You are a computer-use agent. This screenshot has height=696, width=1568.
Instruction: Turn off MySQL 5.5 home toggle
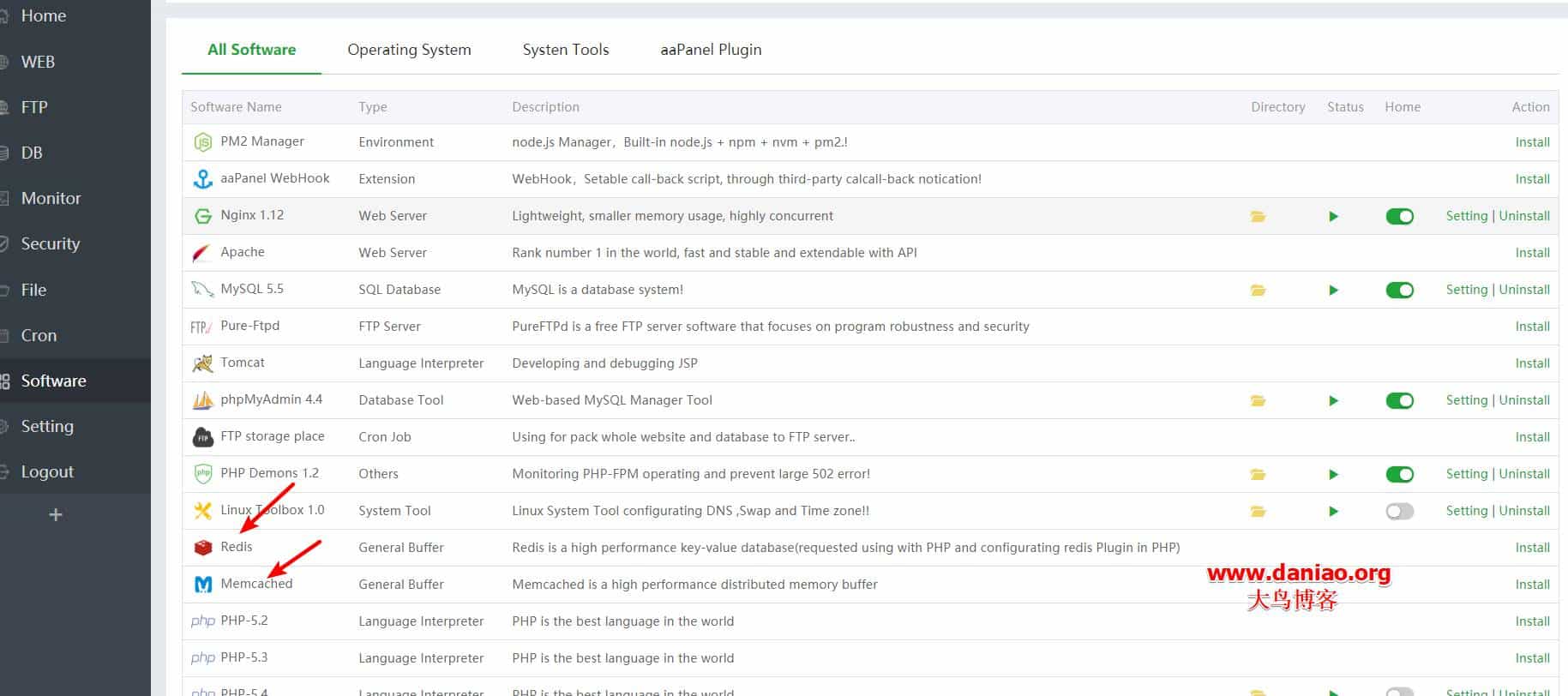click(1399, 291)
